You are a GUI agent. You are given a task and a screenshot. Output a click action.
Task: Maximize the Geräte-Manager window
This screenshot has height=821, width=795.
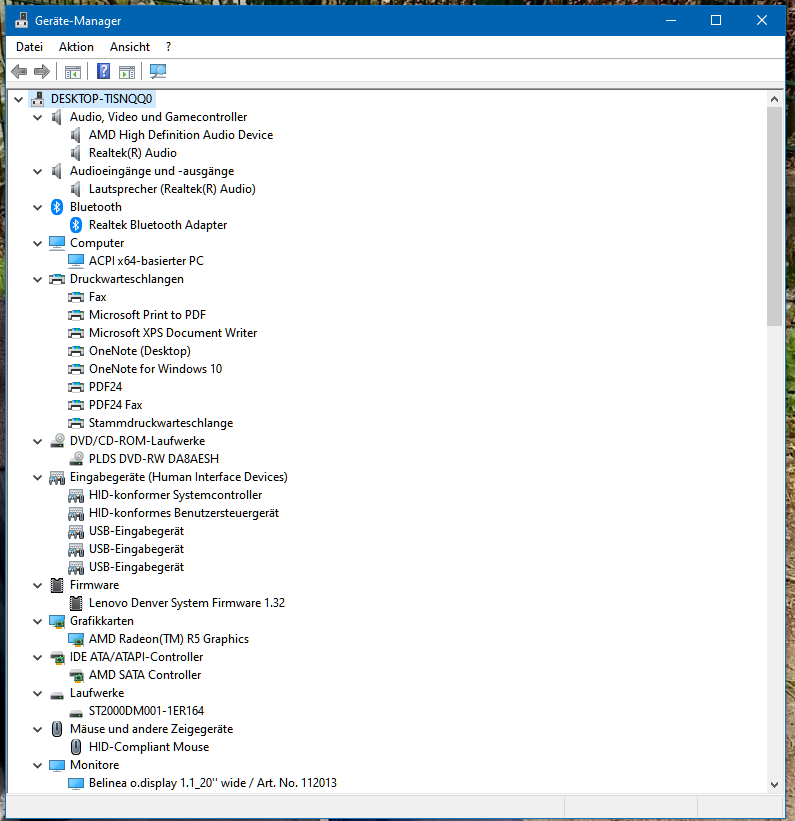click(716, 20)
